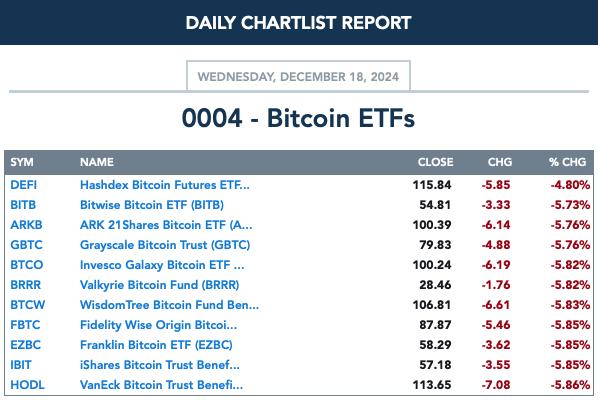Click the SYM column header

tap(22, 162)
